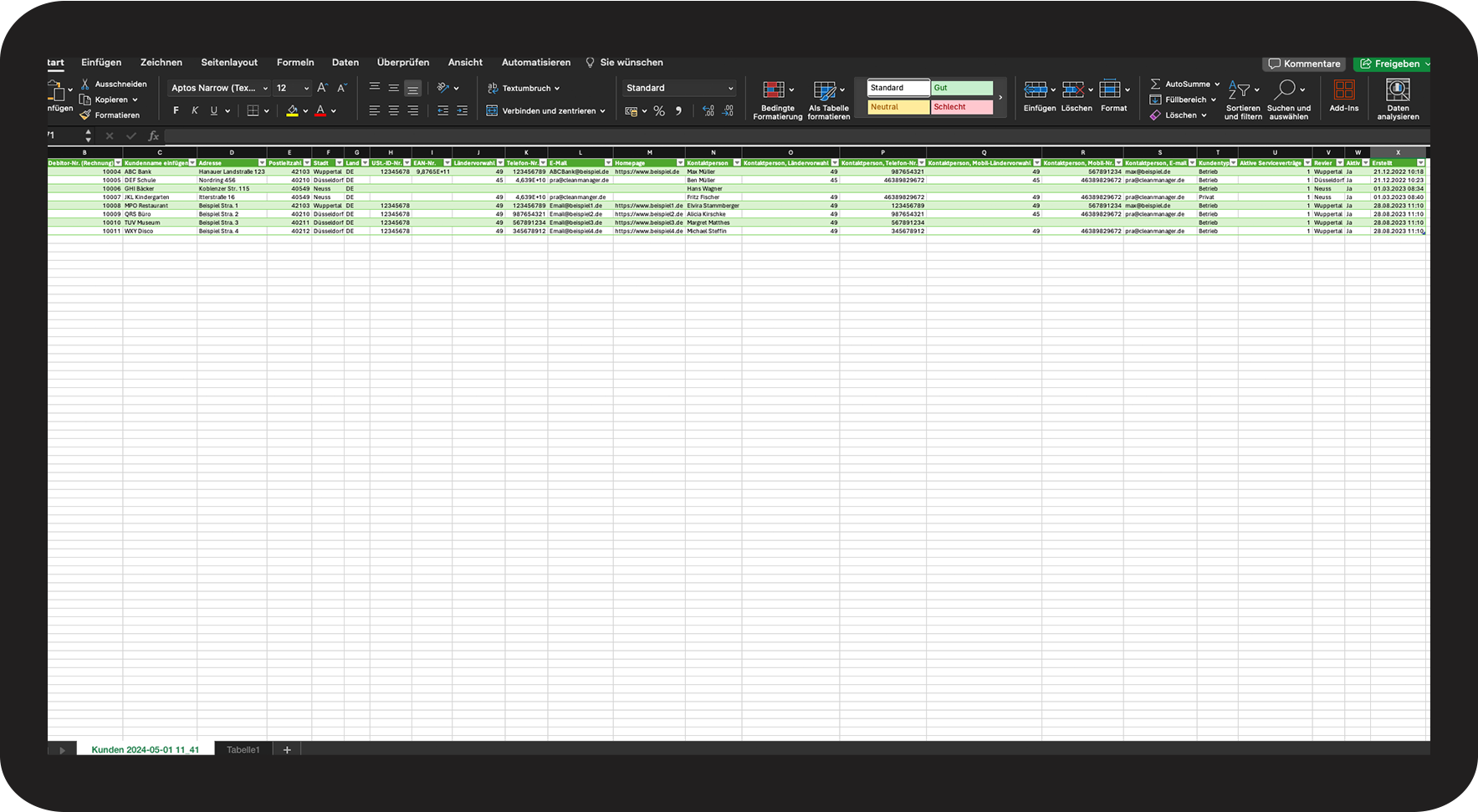Image resolution: width=1478 pixels, height=812 pixels.
Task: Toggle italic formatting (K)
Action: (x=195, y=110)
